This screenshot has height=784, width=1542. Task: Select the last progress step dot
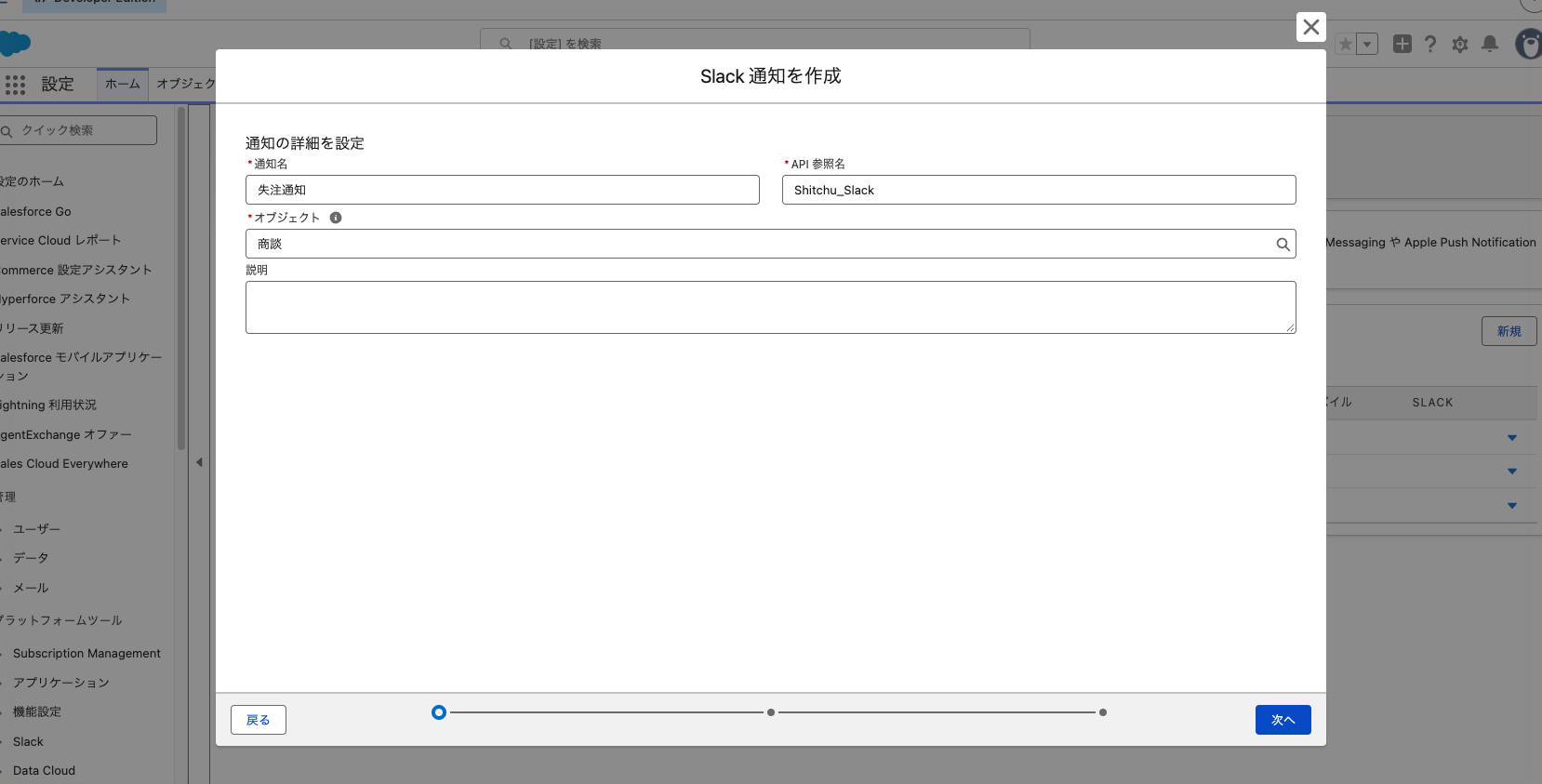click(x=1103, y=712)
